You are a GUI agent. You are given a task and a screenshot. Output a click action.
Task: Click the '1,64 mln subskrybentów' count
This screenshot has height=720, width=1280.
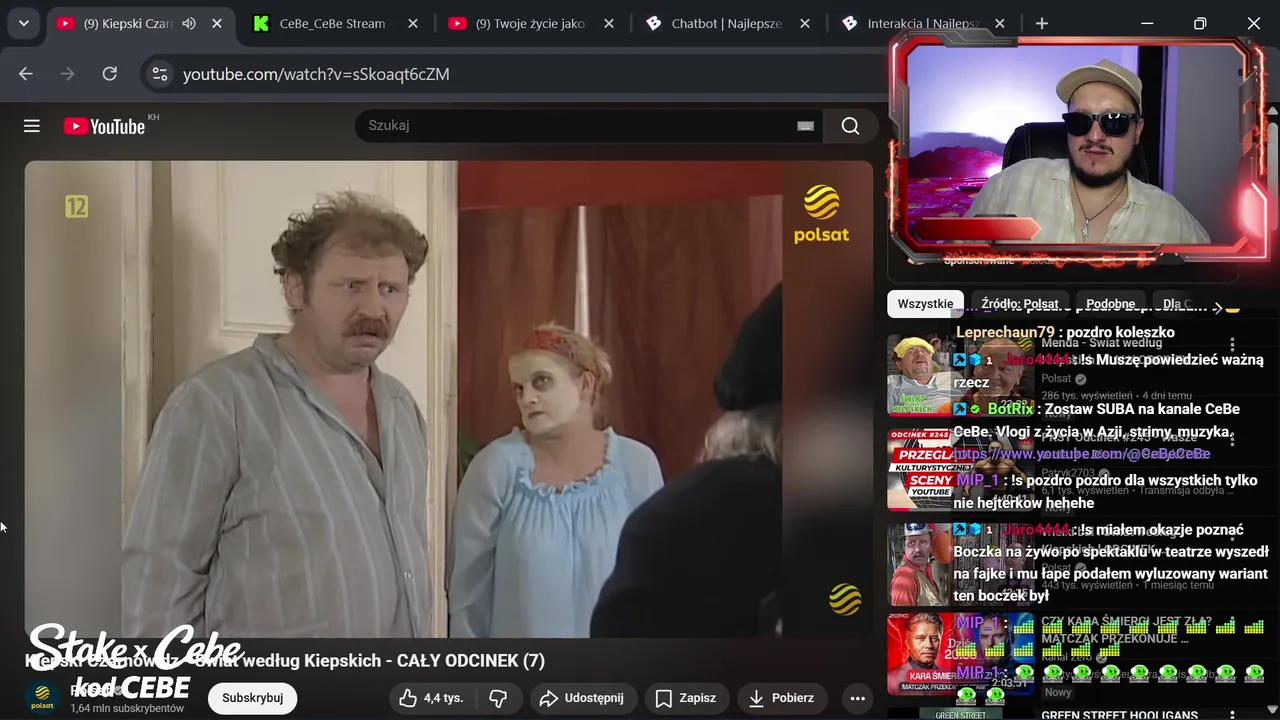coord(127,708)
